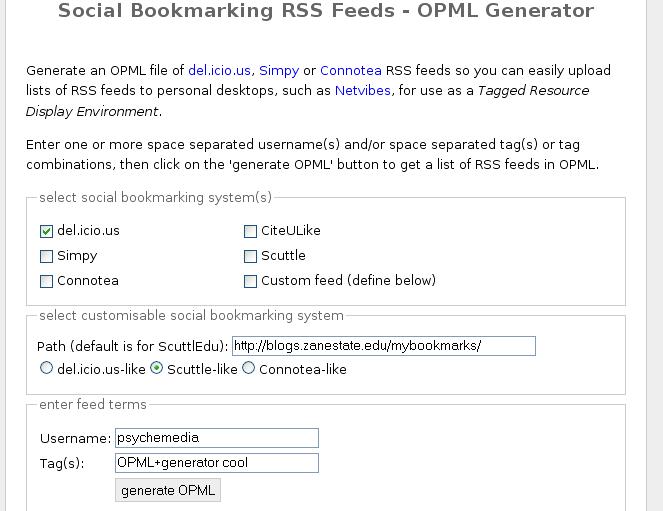This screenshot has width=663, height=511.
Task: Enable the Simpy checkbox
Action: pos(46,256)
